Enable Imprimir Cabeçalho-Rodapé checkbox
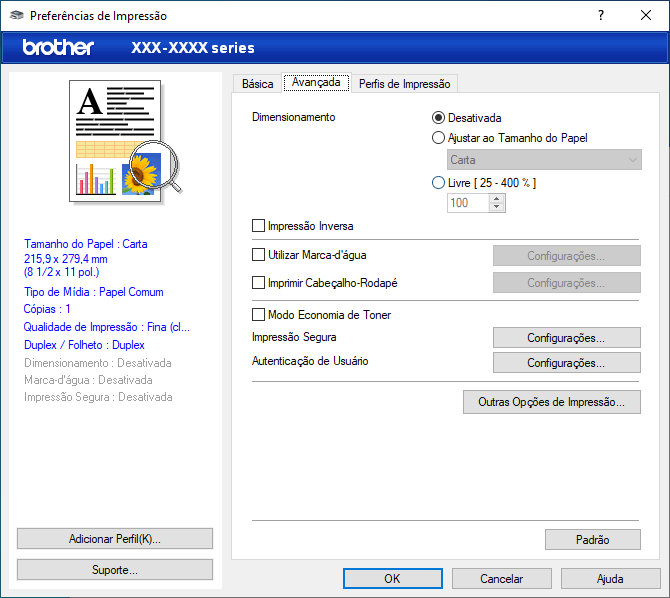Image resolution: width=670 pixels, height=598 pixels. 260,283
